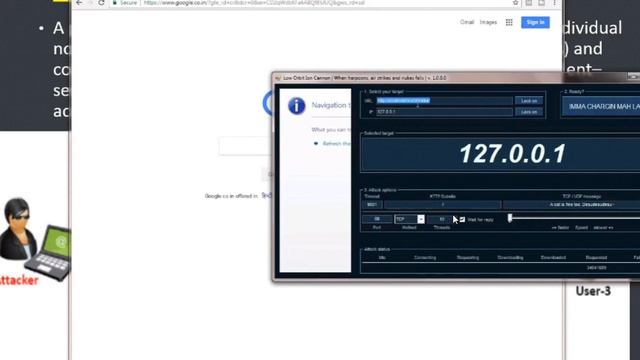Click the User-3 label on the slide
The width and height of the screenshot is (640, 360).
[593, 291]
